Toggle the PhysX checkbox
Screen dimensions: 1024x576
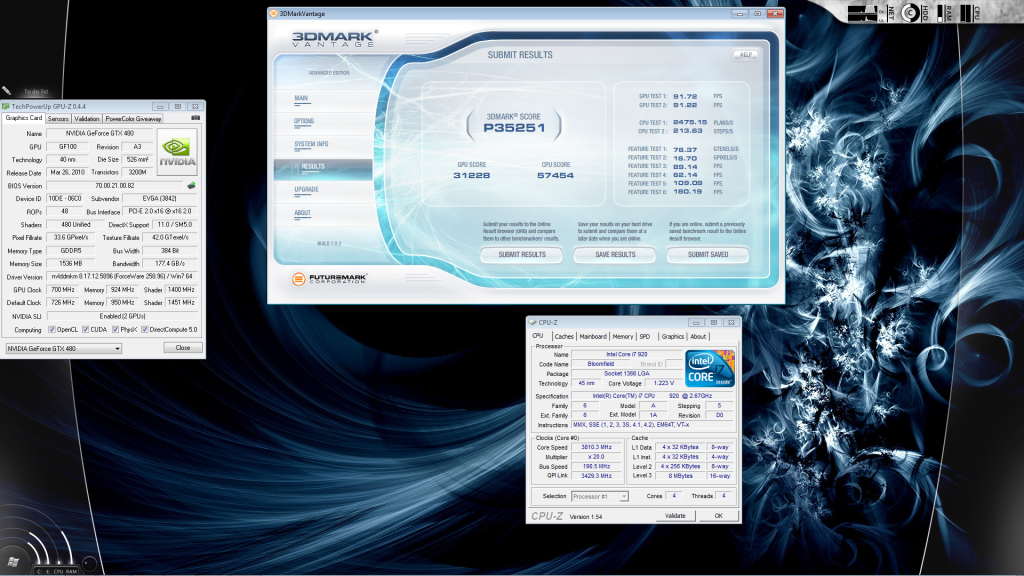[x=114, y=329]
